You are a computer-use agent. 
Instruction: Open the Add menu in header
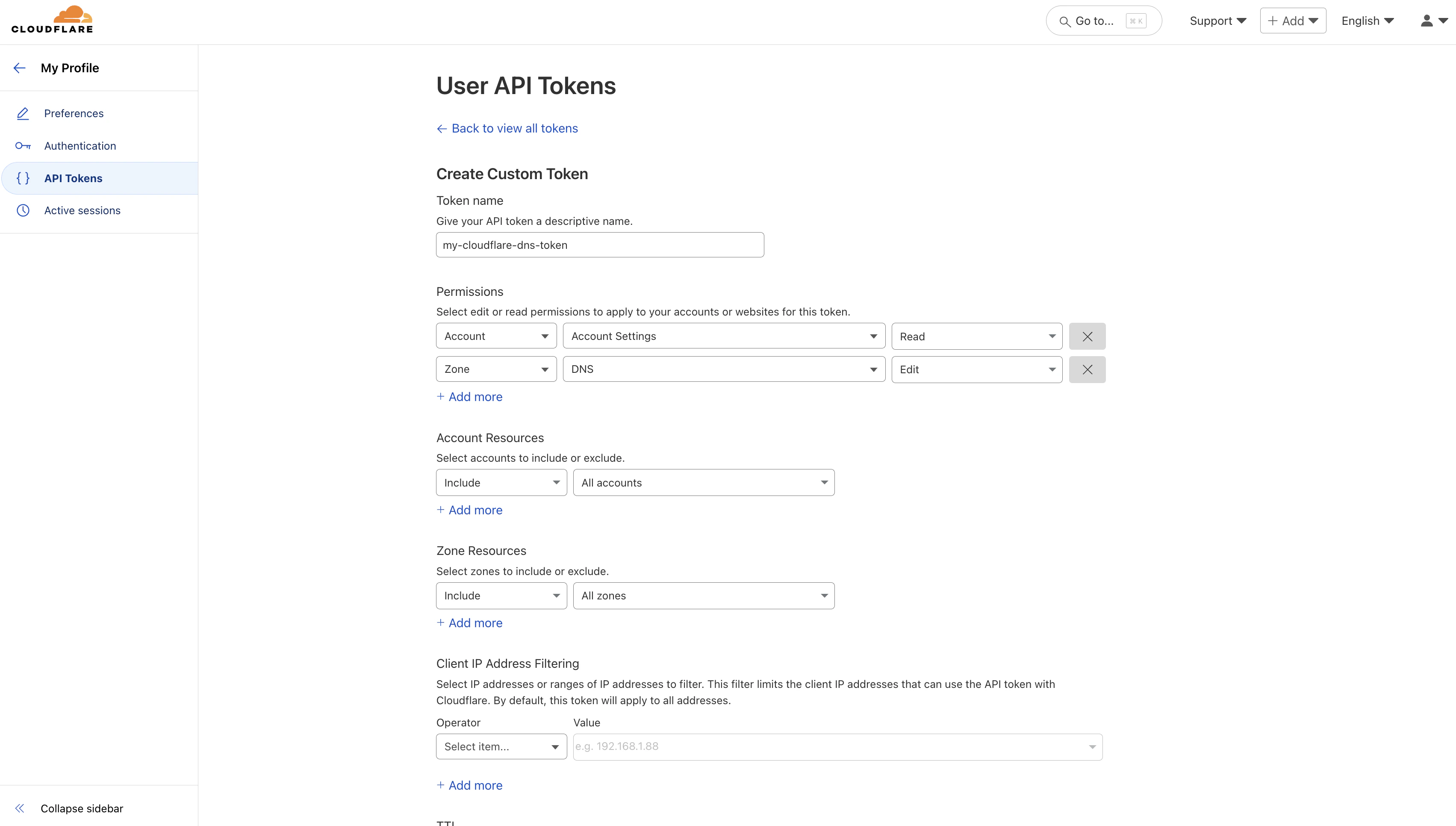1293,21
